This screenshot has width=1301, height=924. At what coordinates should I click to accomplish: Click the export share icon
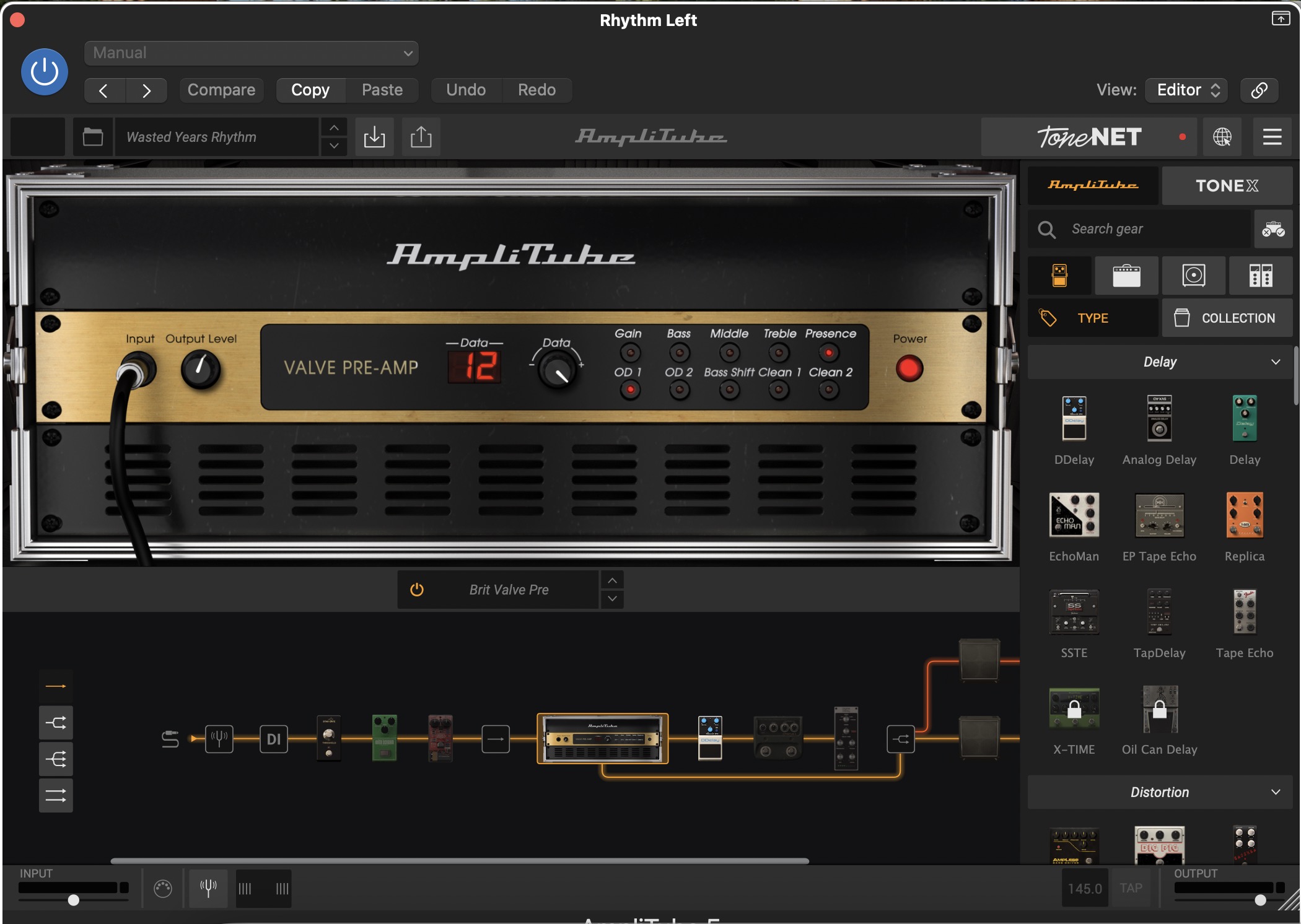coord(421,137)
